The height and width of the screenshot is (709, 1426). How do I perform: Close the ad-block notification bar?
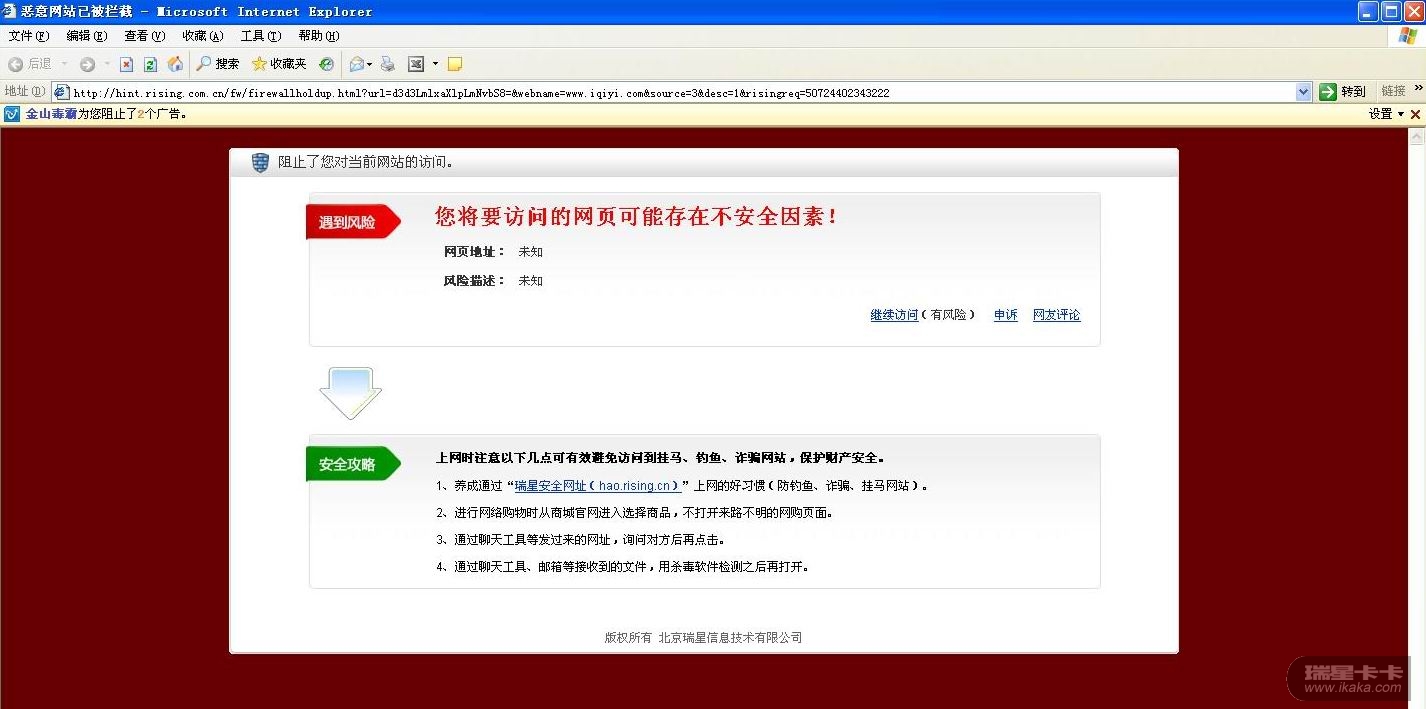tap(1415, 114)
